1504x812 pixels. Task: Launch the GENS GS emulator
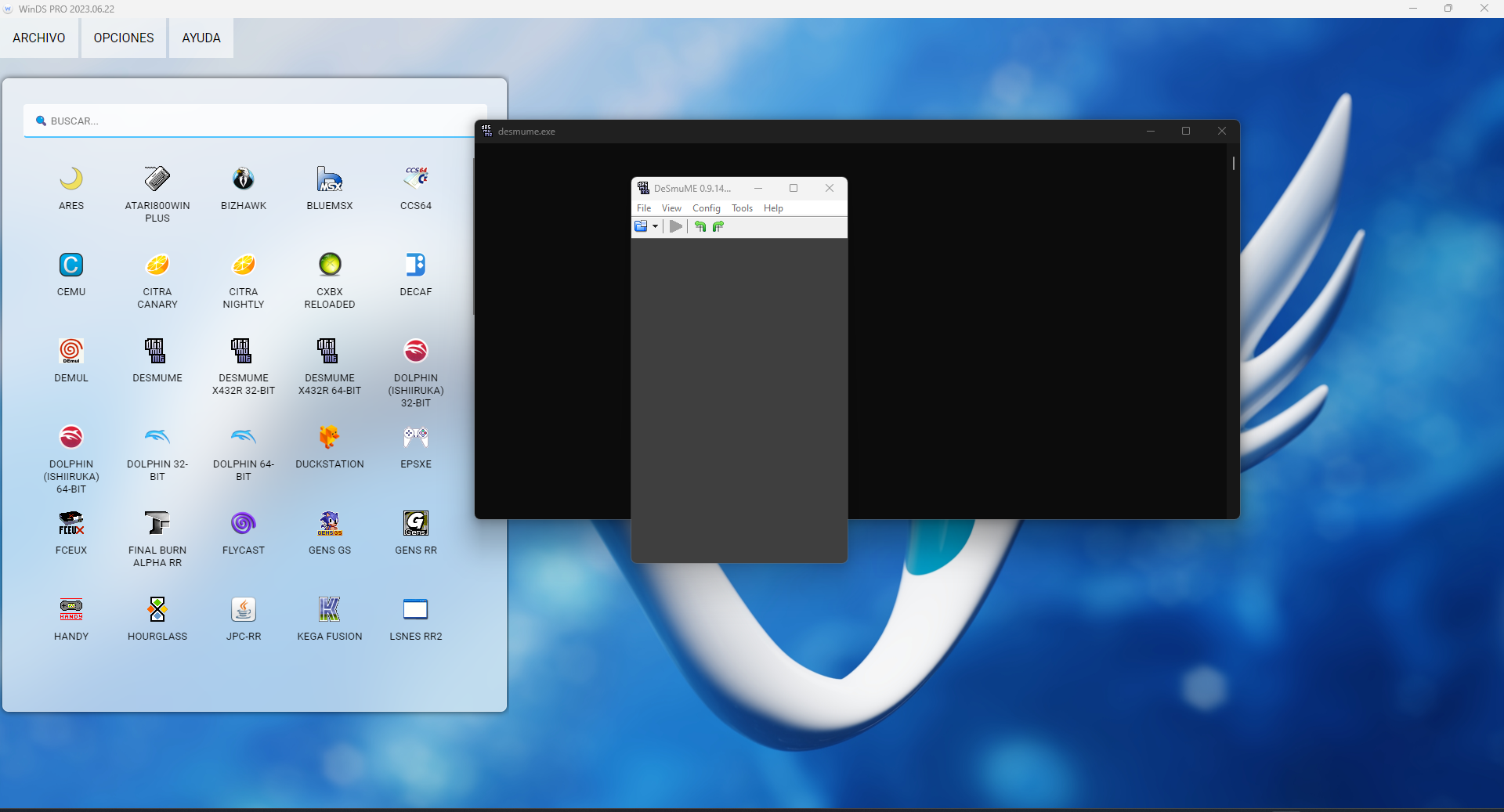click(330, 524)
